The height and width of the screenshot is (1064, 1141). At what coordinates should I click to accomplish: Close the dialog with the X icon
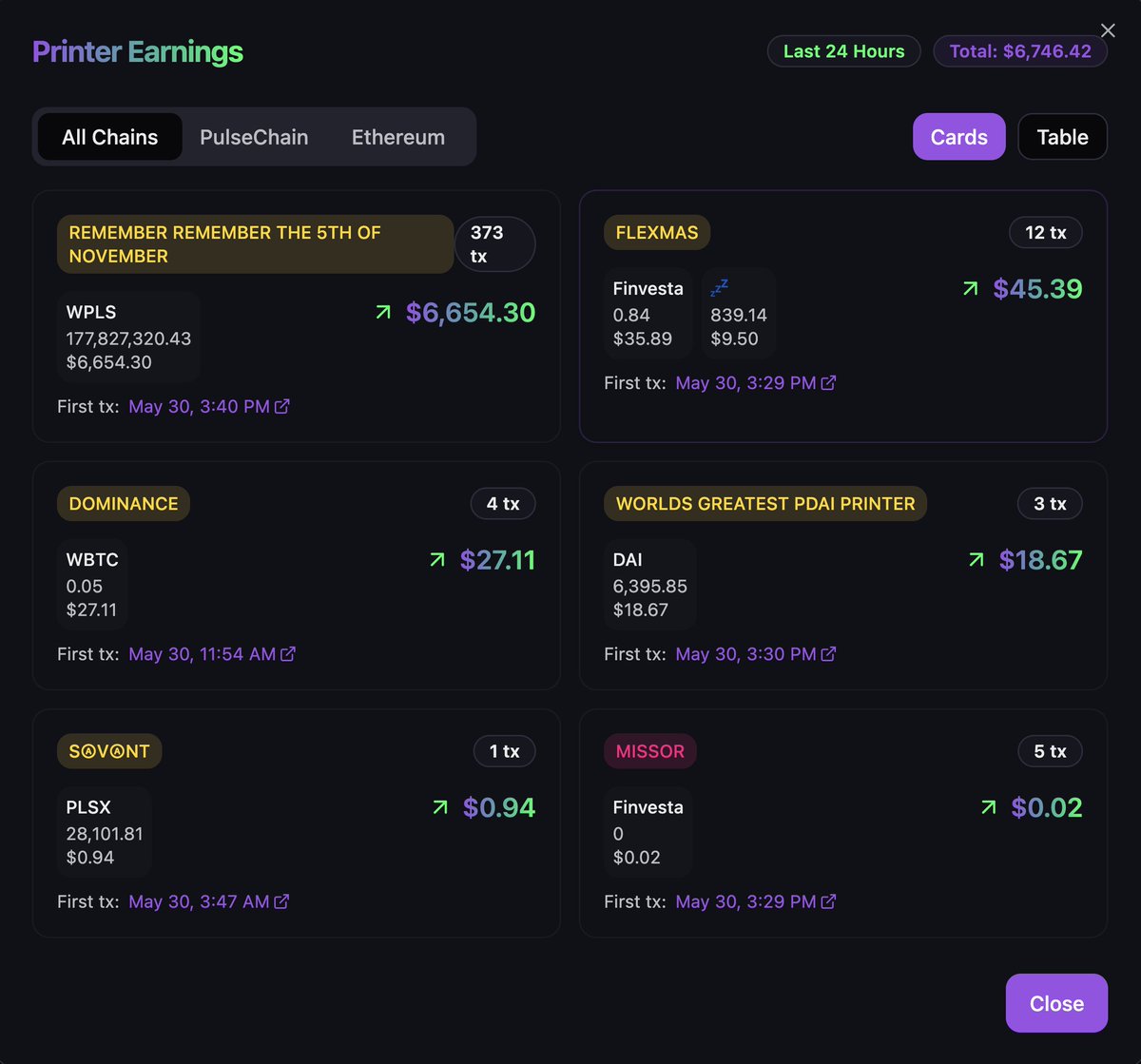[1108, 30]
